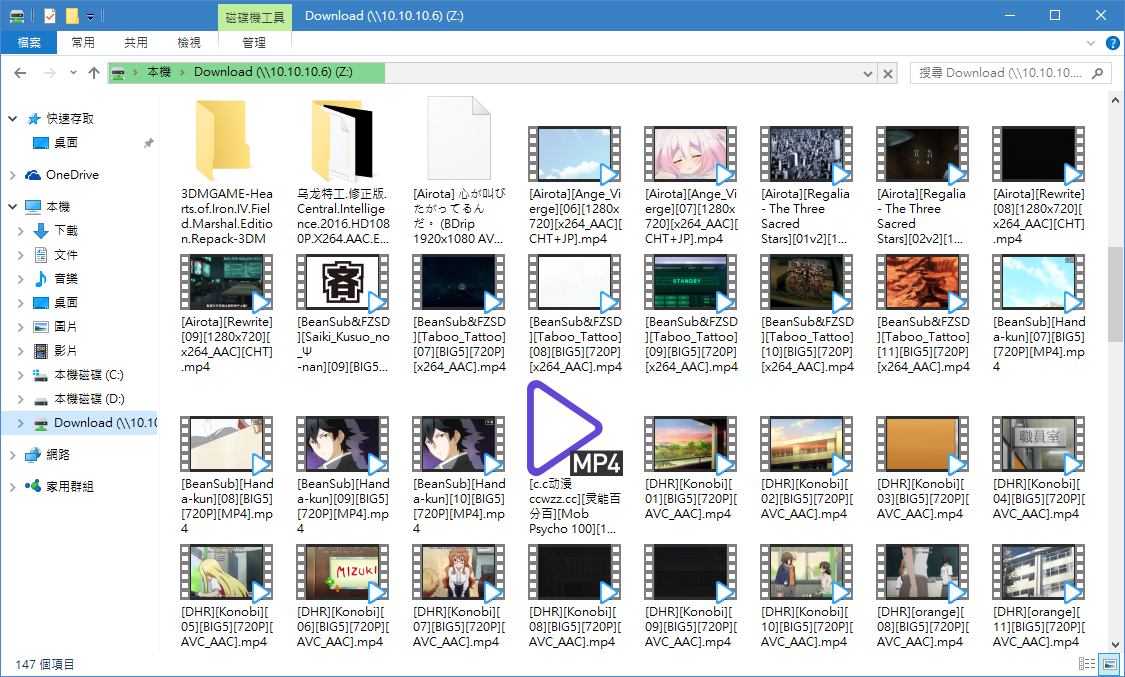The width and height of the screenshot is (1125, 677).
Task: Click the file list vertical scrollbar thumb
Action: (1115, 297)
